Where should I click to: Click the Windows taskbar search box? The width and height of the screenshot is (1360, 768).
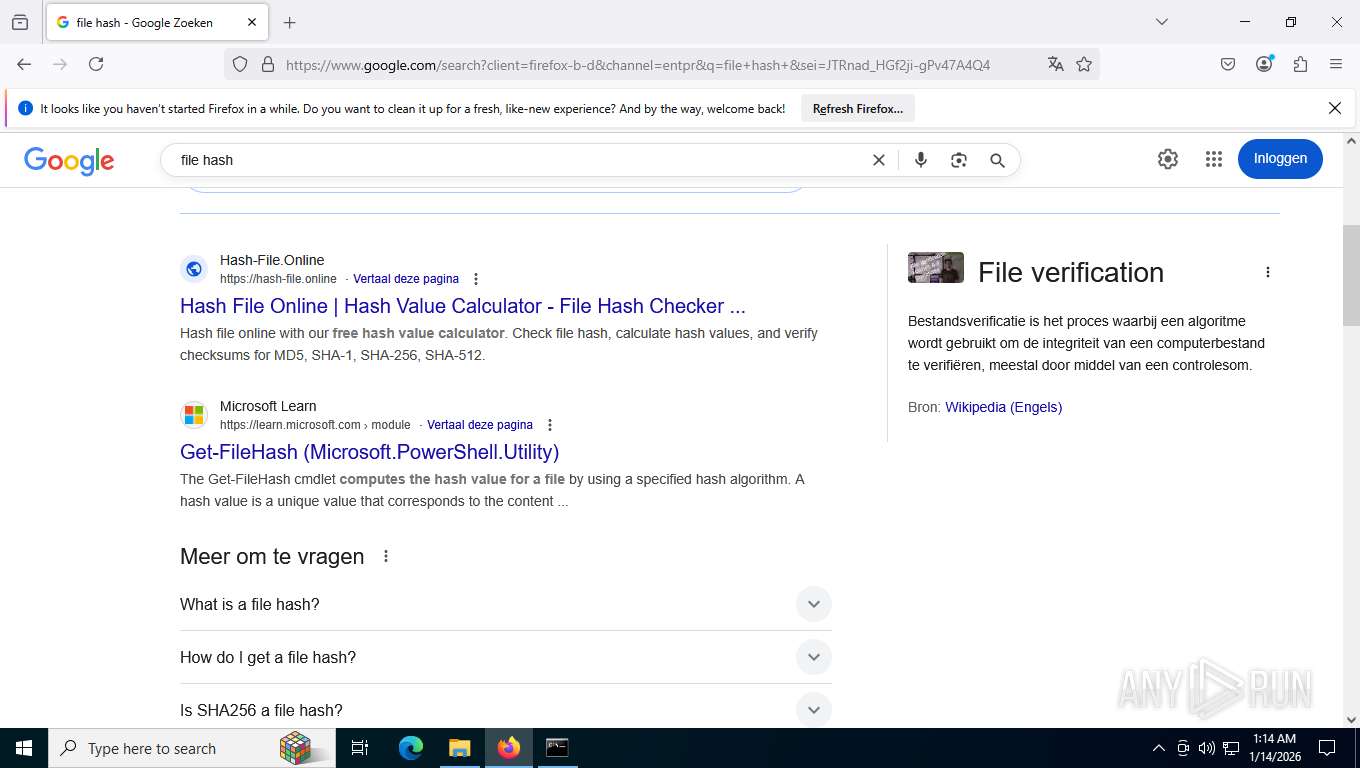click(193, 748)
